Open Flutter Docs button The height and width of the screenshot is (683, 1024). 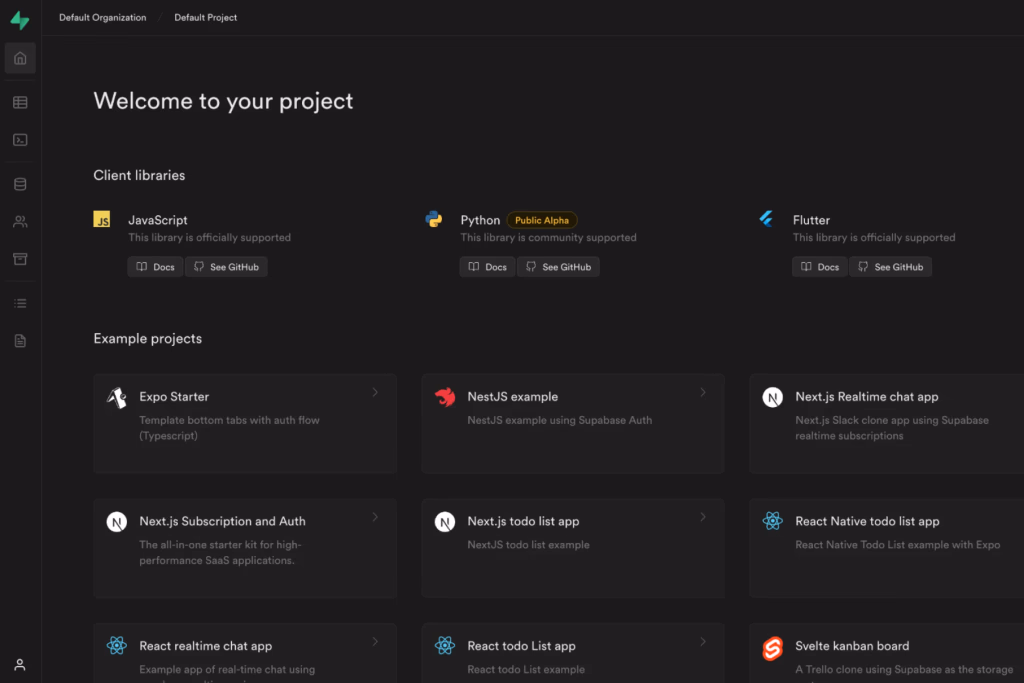820,267
